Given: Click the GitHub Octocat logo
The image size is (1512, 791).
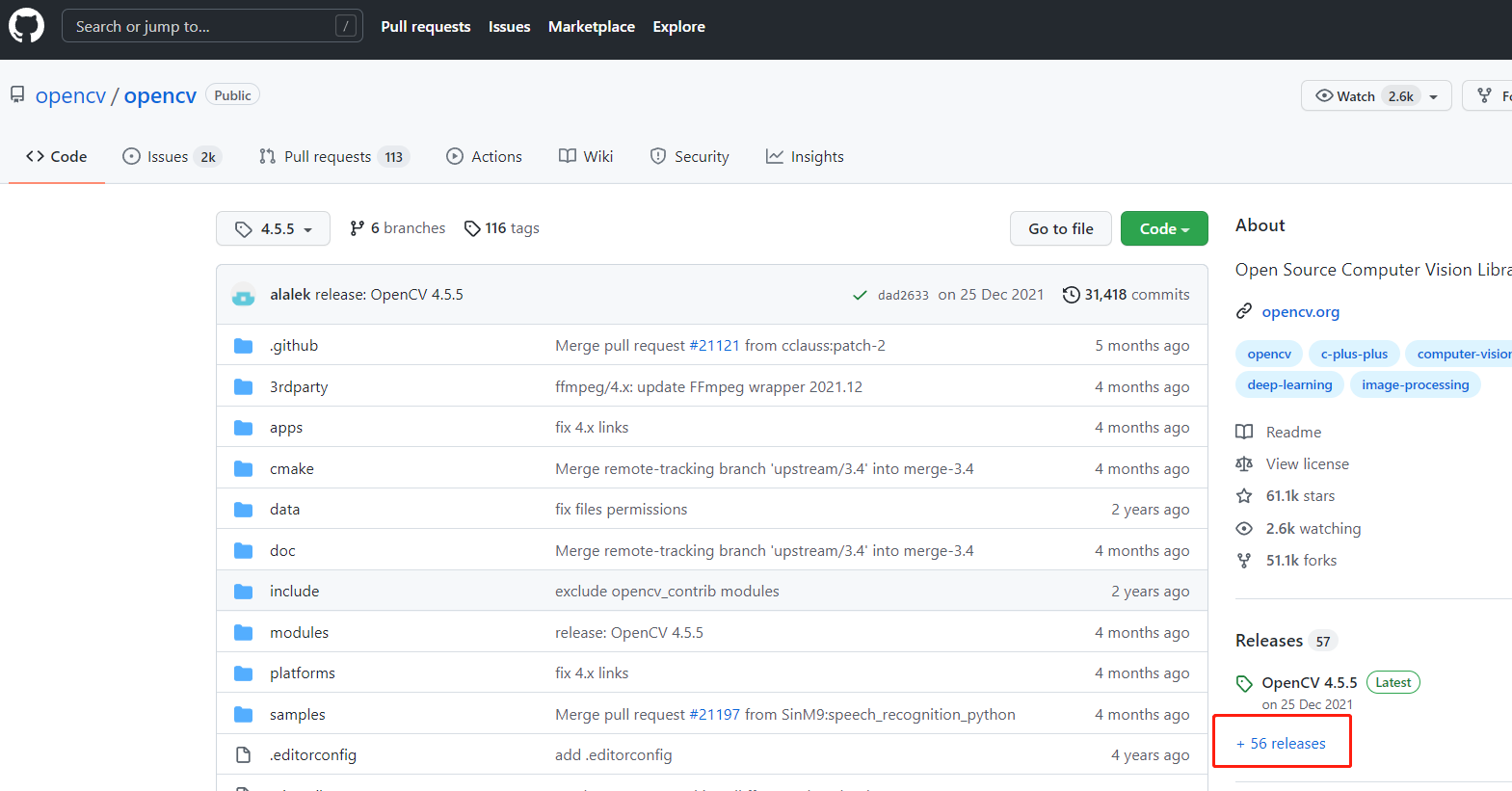Looking at the screenshot, I should click(x=27, y=26).
